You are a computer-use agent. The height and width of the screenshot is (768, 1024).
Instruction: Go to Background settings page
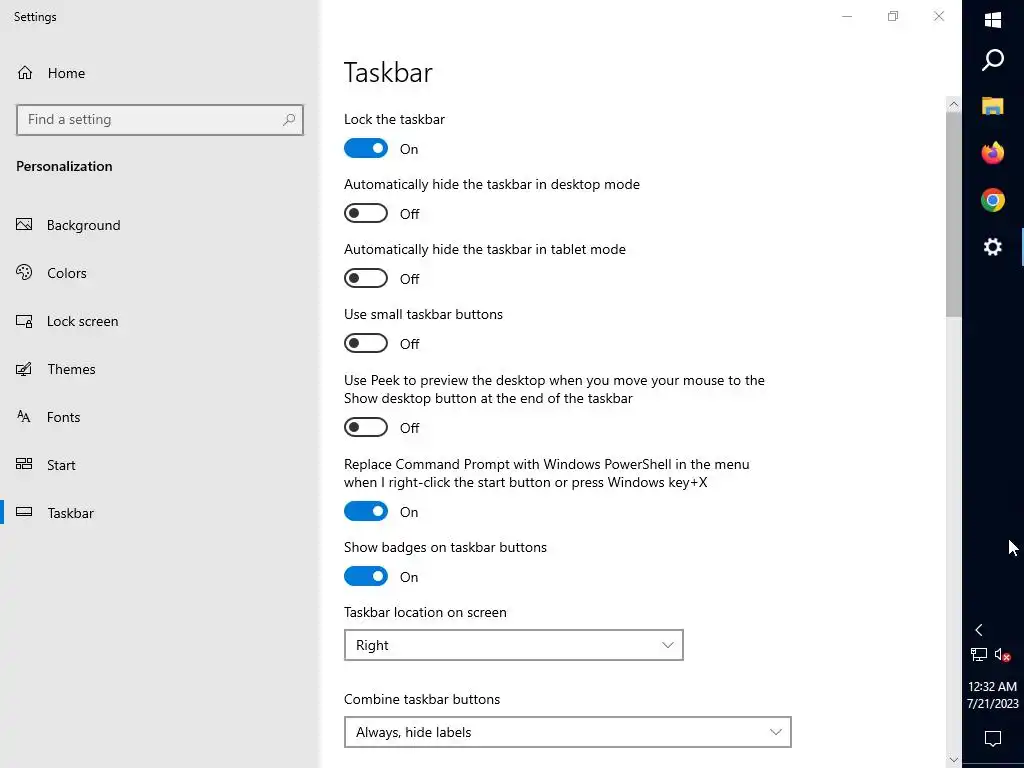click(83, 225)
